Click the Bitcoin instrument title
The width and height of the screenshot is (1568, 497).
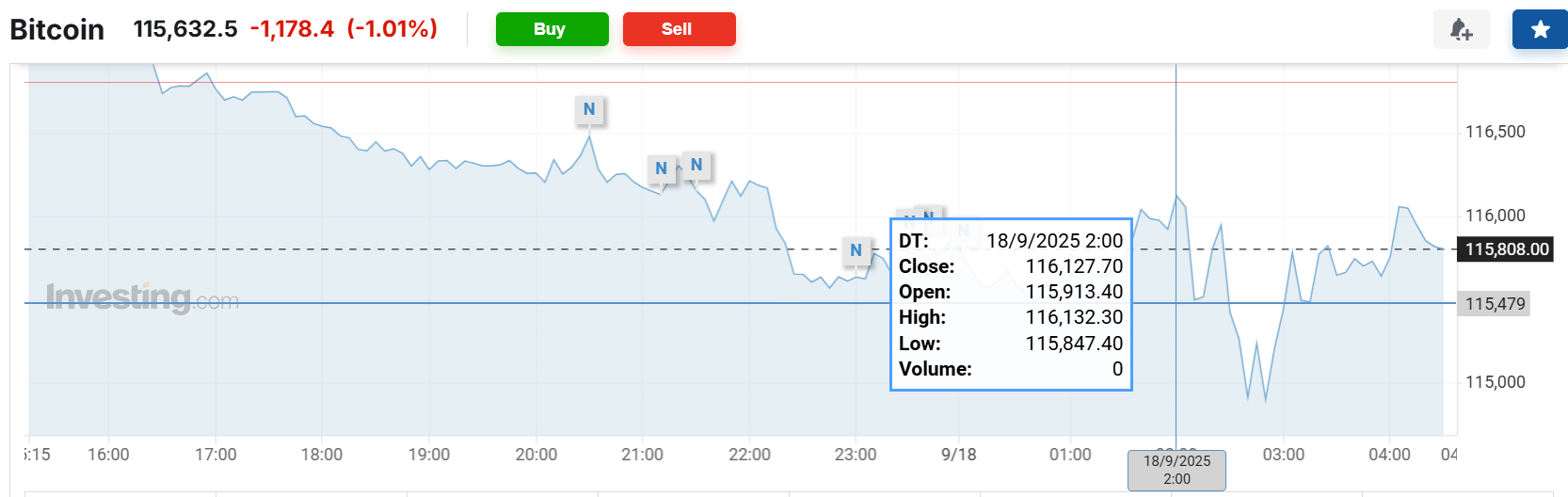[57, 29]
